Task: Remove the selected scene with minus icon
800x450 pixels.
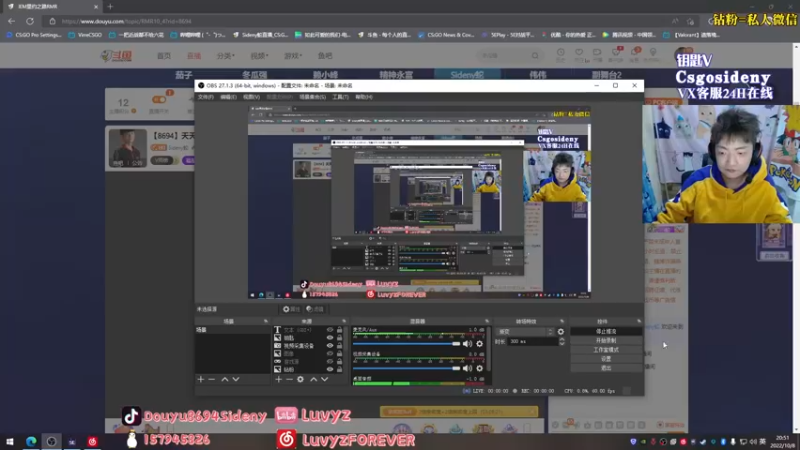Action: click(x=212, y=379)
